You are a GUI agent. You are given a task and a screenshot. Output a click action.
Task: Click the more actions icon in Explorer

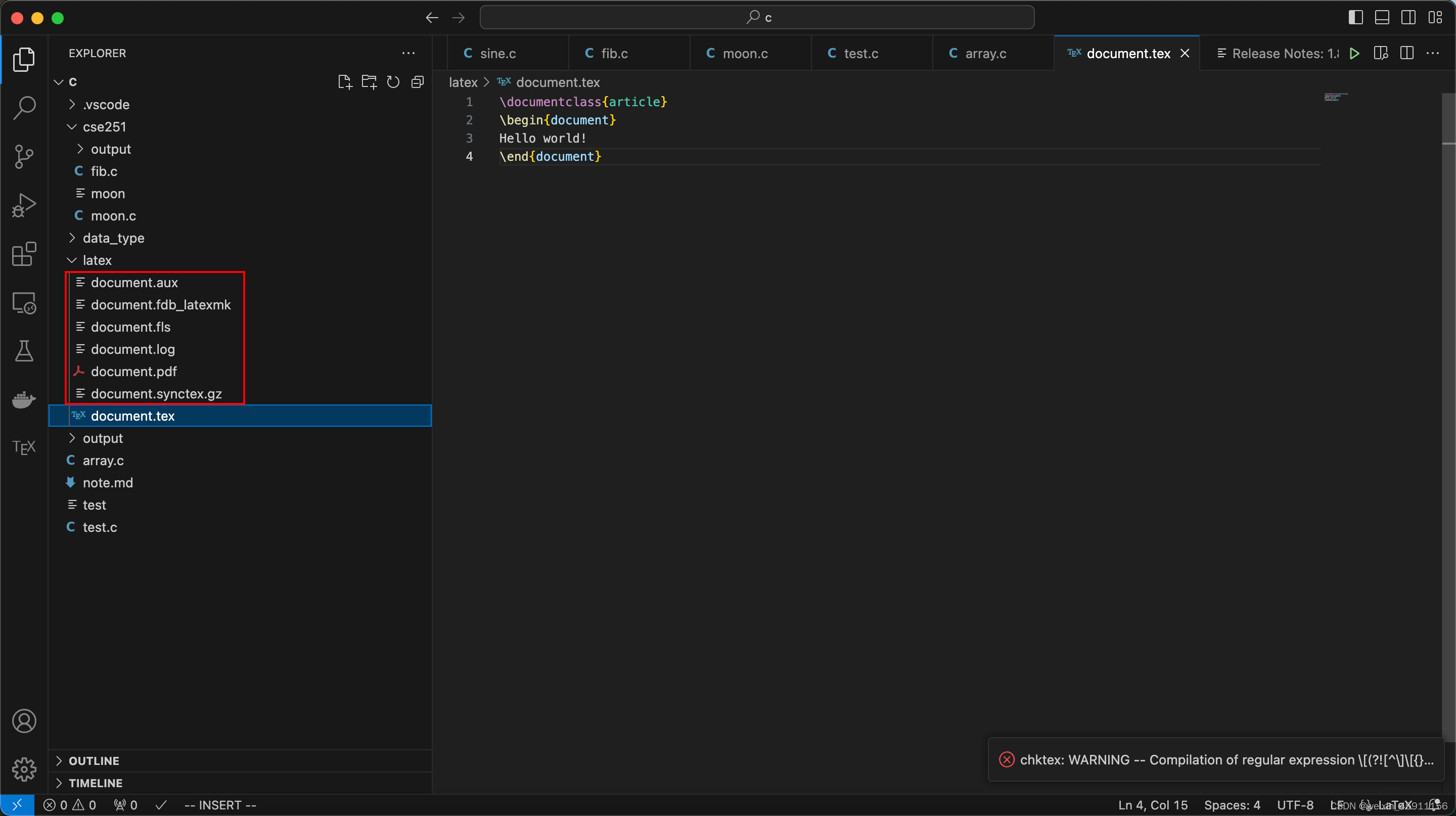coord(408,53)
